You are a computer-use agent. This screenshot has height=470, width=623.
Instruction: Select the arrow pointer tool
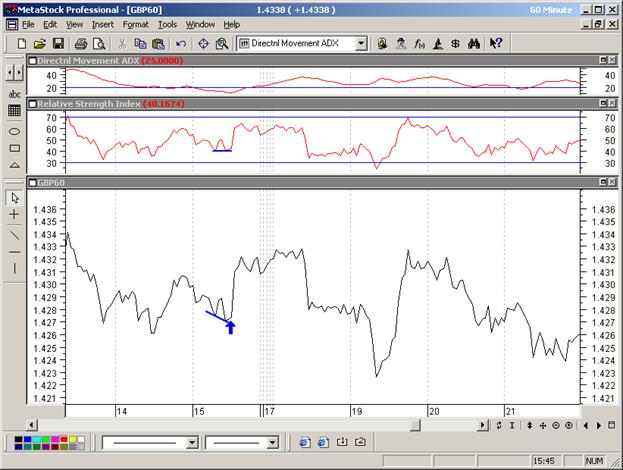[15, 197]
